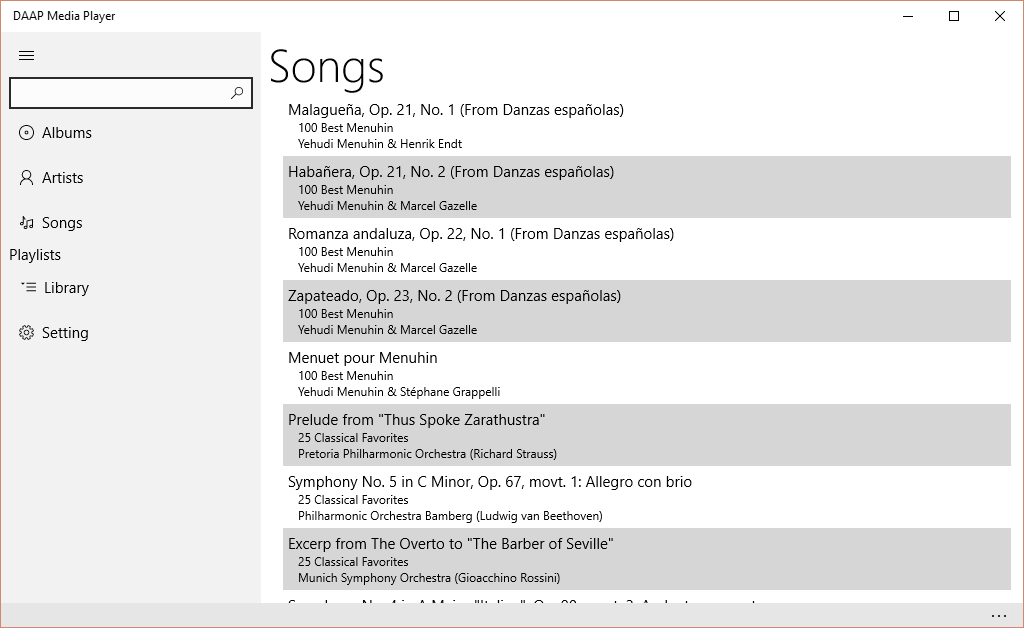Click the Setting gear icon
The height and width of the screenshot is (628, 1024).
27,333
